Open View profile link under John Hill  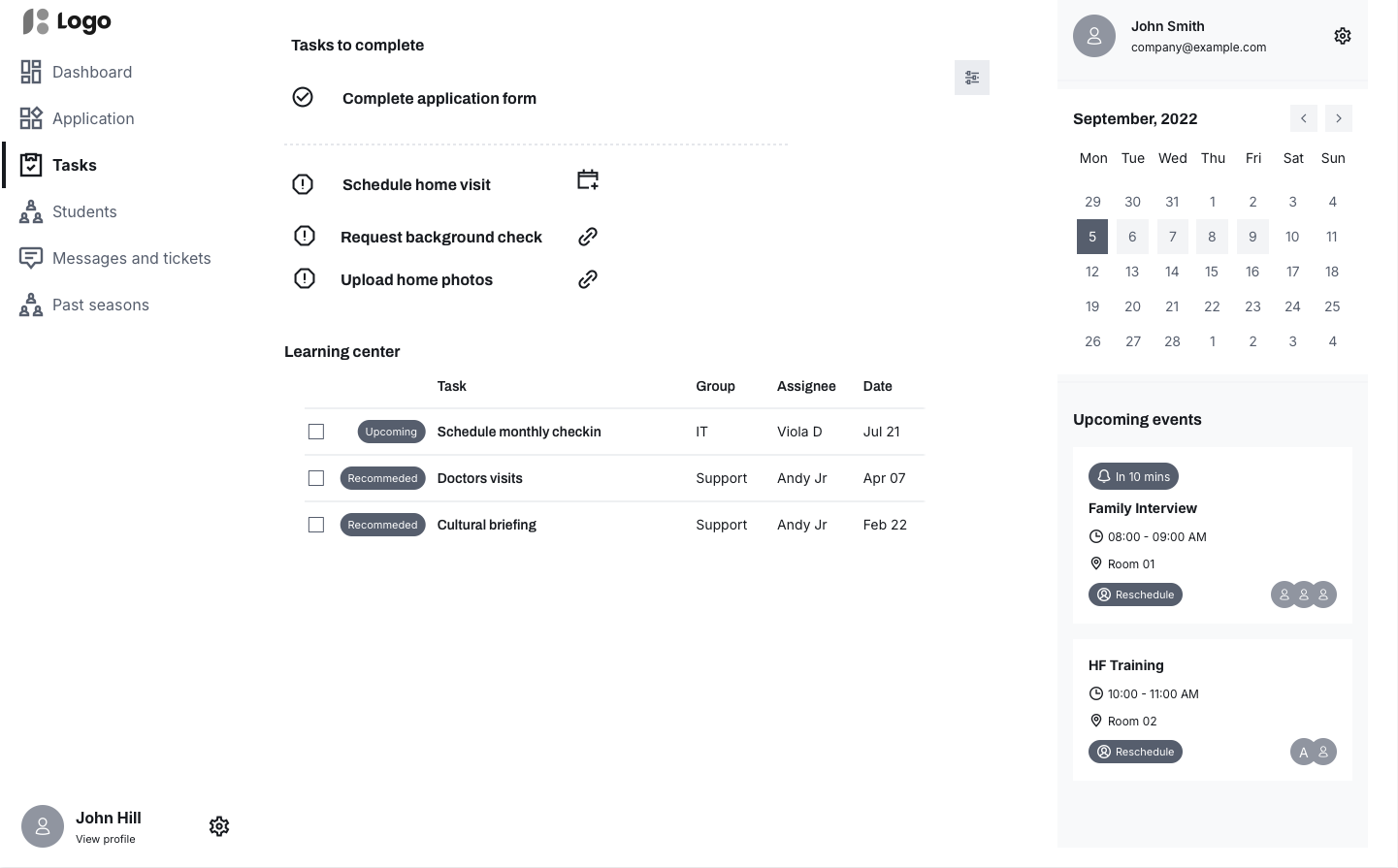pos(106,839)
